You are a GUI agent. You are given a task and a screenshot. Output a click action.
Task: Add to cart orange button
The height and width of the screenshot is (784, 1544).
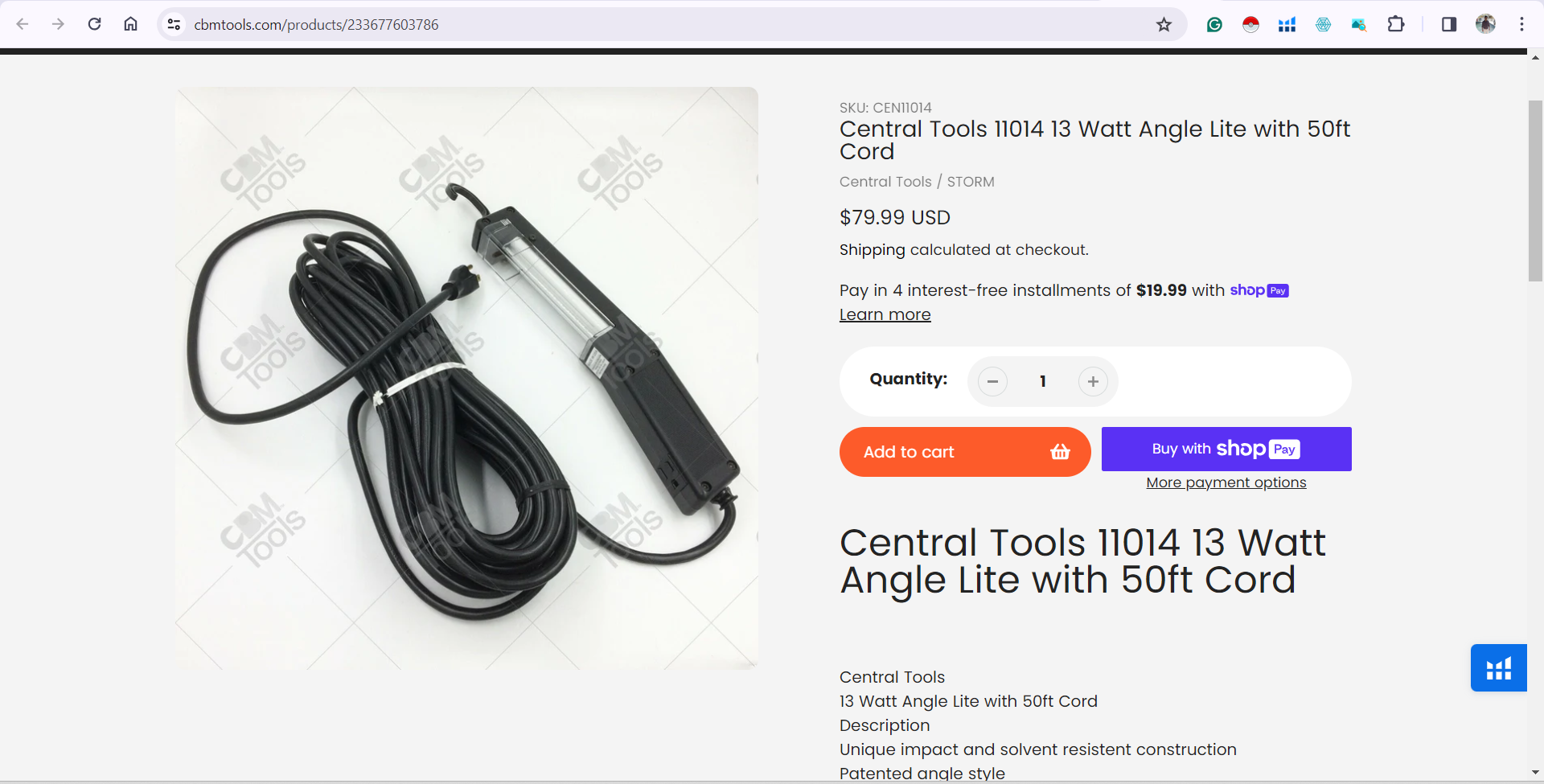point(965,452)
